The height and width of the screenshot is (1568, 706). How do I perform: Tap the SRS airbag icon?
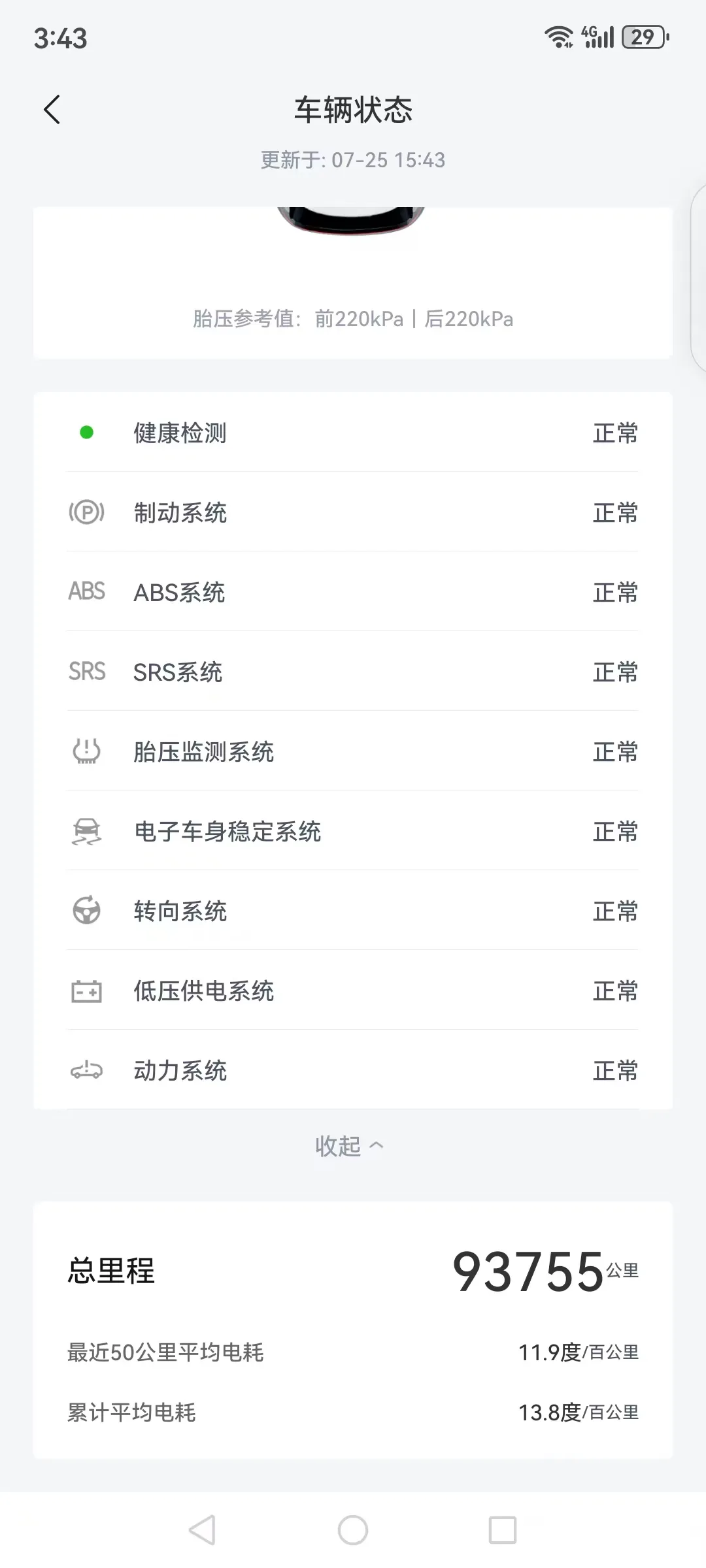click(86, 671)
